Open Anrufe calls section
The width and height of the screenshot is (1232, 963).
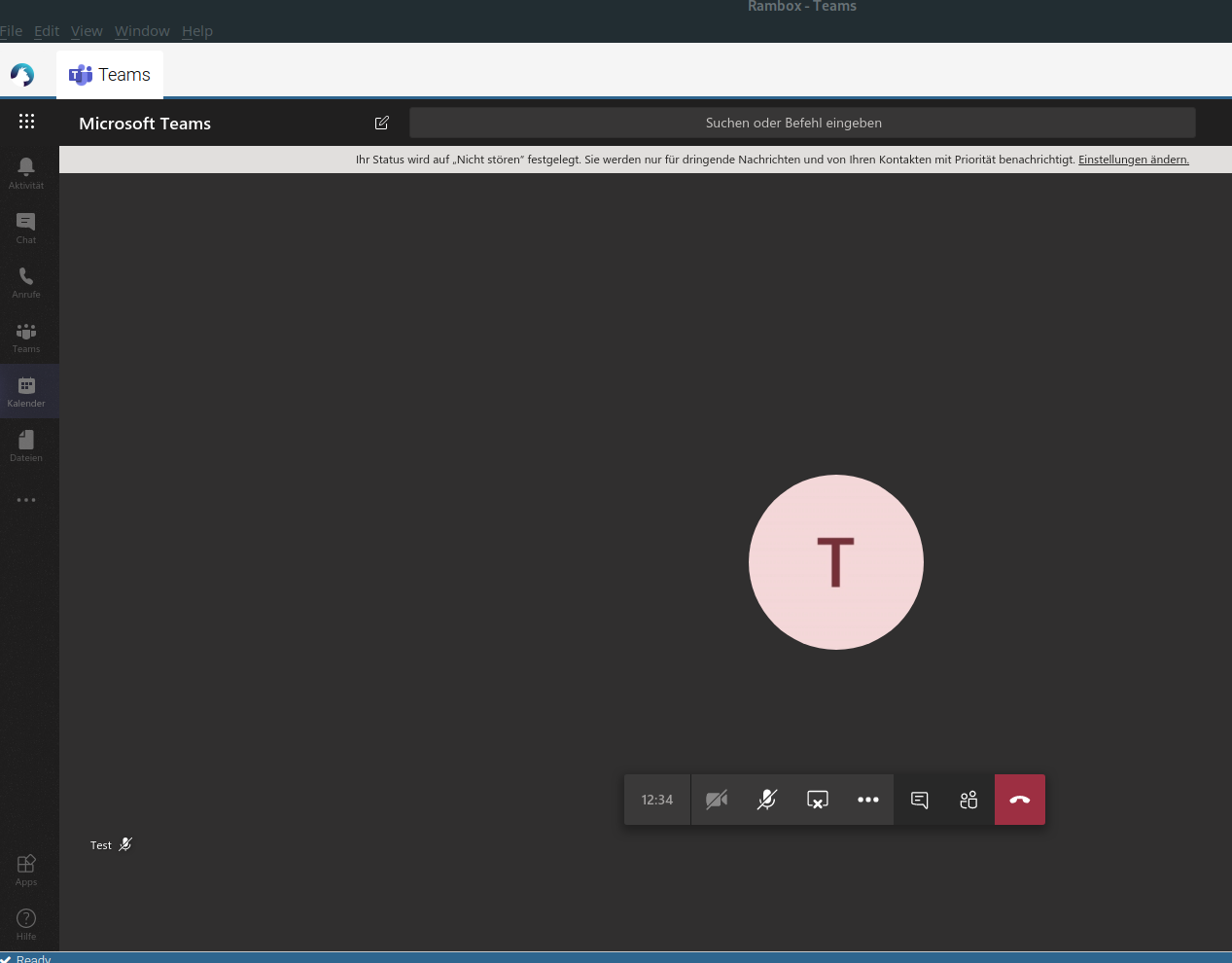tap(26, 282)
